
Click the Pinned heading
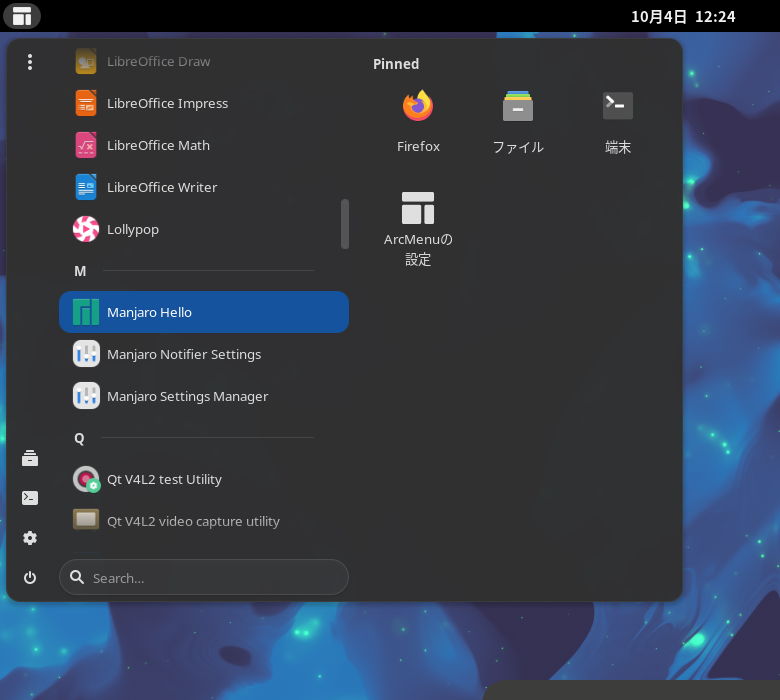[396, 64]
